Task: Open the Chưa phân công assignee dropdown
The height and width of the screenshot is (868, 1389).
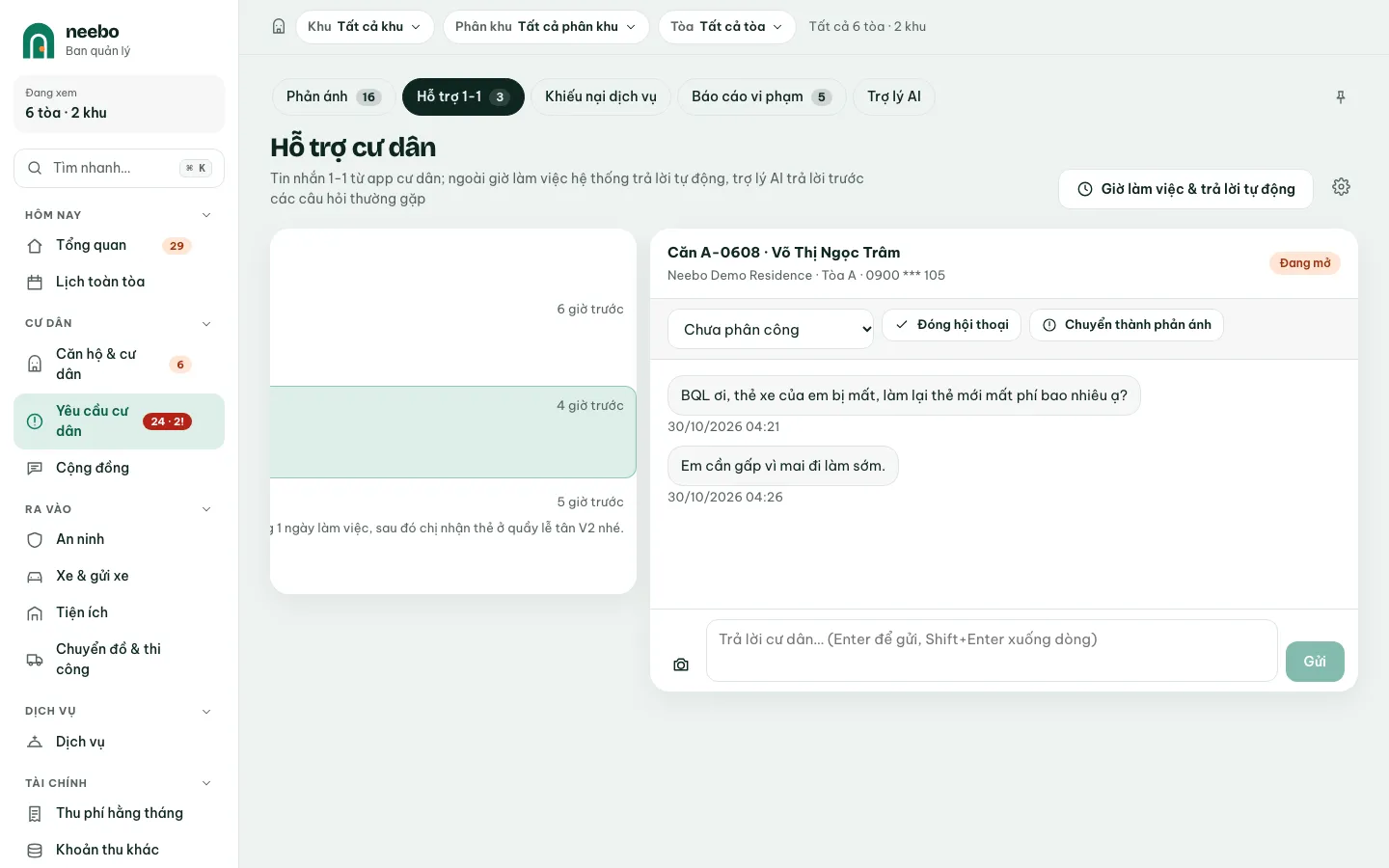Action: point(771,329)
